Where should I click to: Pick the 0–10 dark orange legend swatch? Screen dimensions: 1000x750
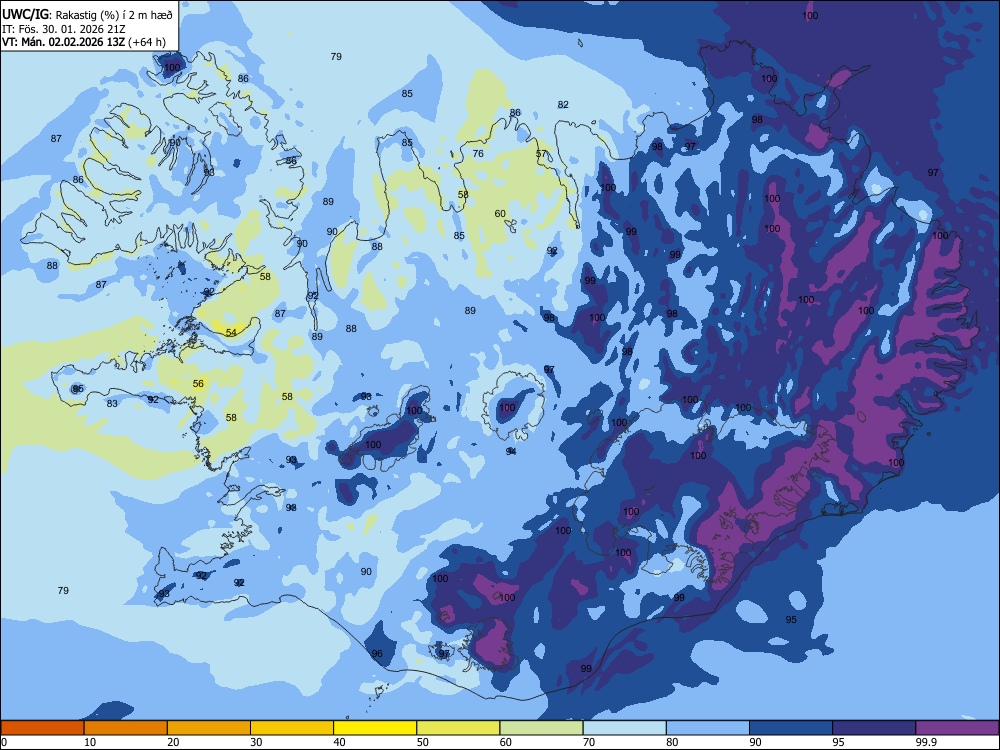(42, 728)
